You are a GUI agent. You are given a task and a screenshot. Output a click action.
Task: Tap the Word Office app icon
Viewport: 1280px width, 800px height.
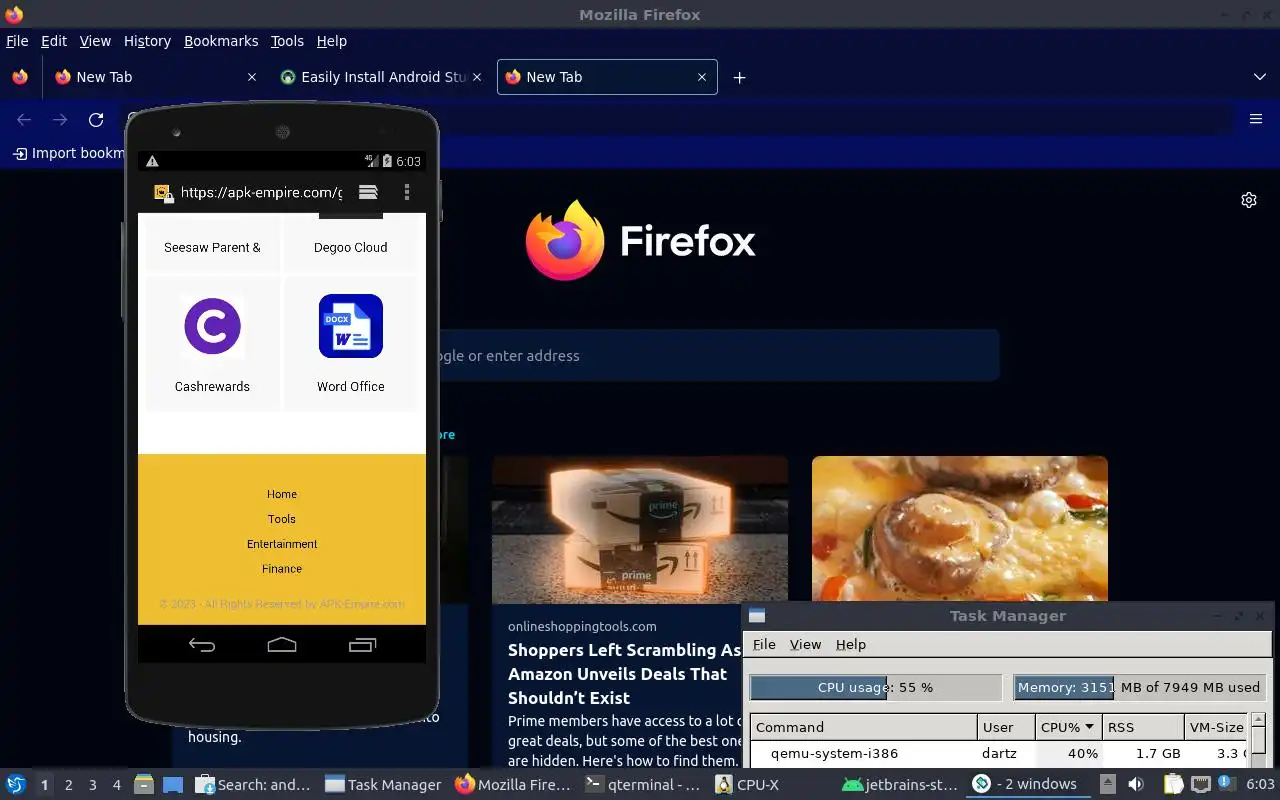coord(351,326)
